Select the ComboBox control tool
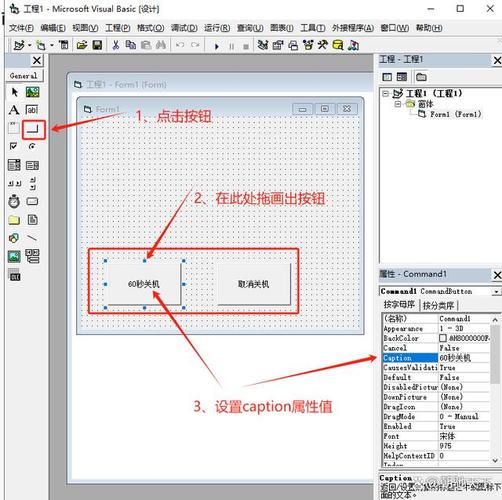 [x=14, y=165]
